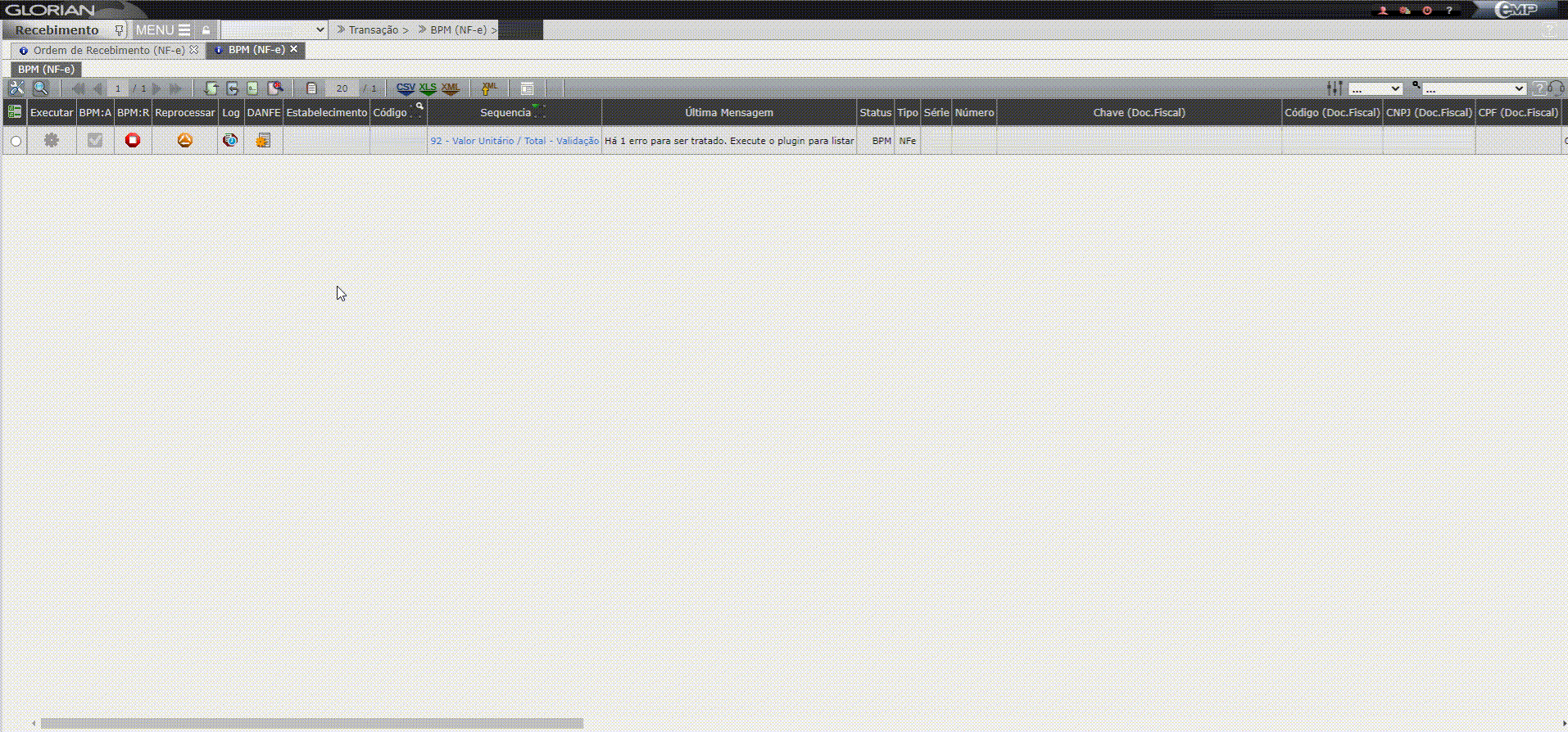The height and width of the screenshot is (732, 1568).
Task: Export the grid as XLS
Action: 428,88
